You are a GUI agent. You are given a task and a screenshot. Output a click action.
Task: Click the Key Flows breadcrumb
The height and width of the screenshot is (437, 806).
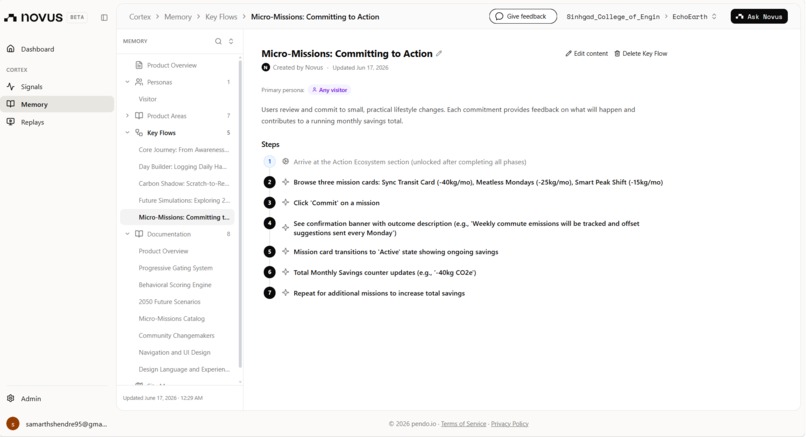pos(221,17)
